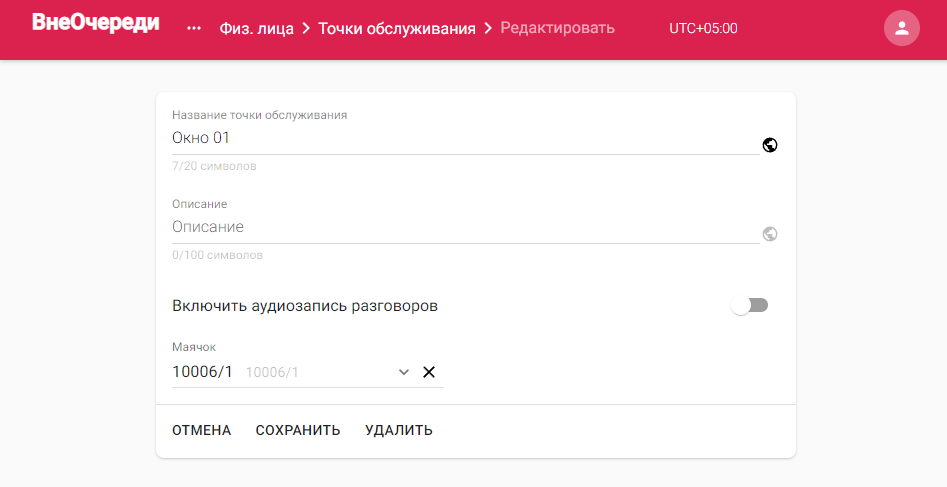
Task: Click the globe icon beside Описание field
Action: pyautogui.click(x=769, y=234)
